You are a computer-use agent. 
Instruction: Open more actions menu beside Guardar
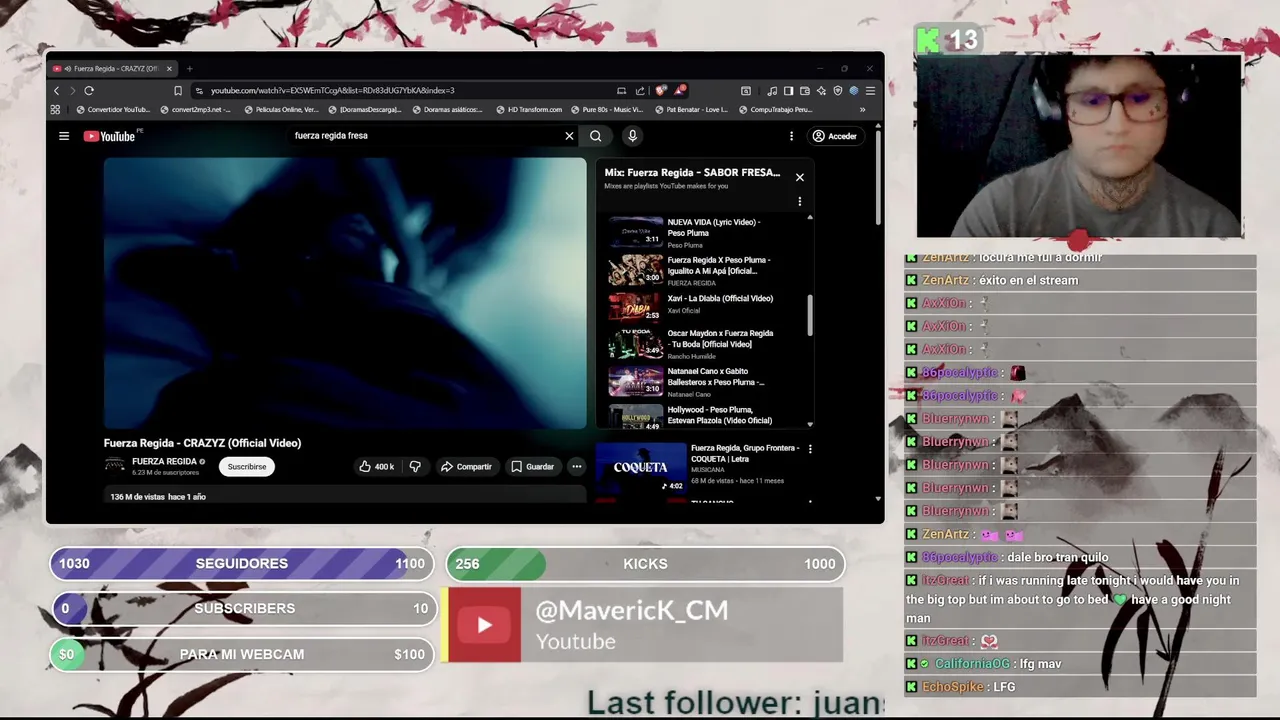576,466
